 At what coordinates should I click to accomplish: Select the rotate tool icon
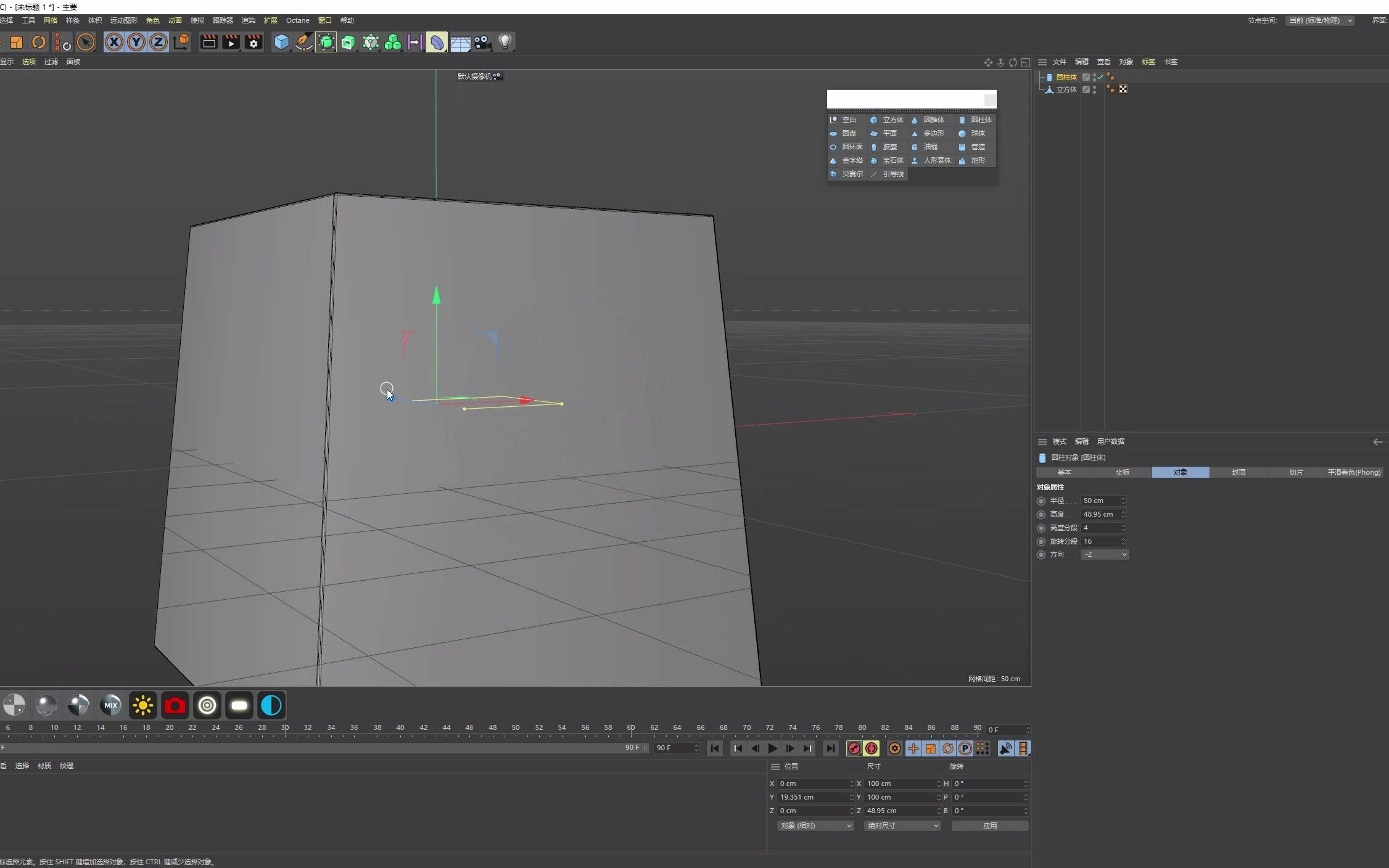coord(39,42)
